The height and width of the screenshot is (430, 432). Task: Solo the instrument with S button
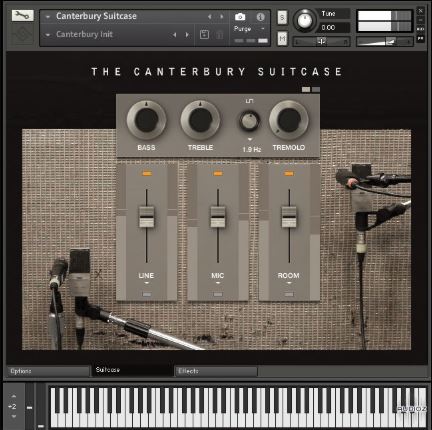point(282,18)
